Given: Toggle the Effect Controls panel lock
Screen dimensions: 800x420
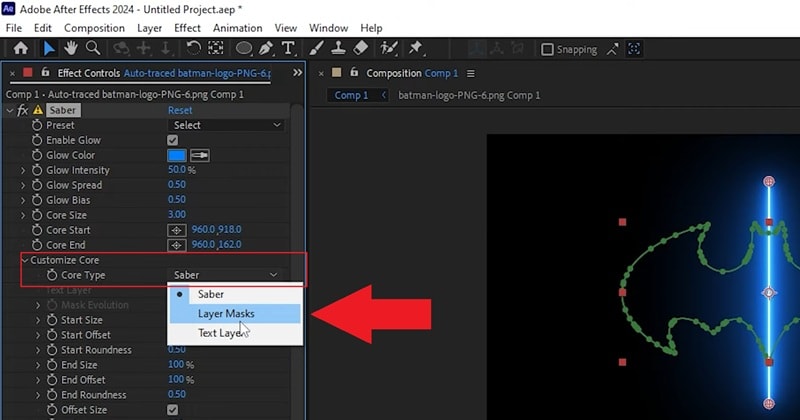Looking at the screenshot, I should [45, 72].
